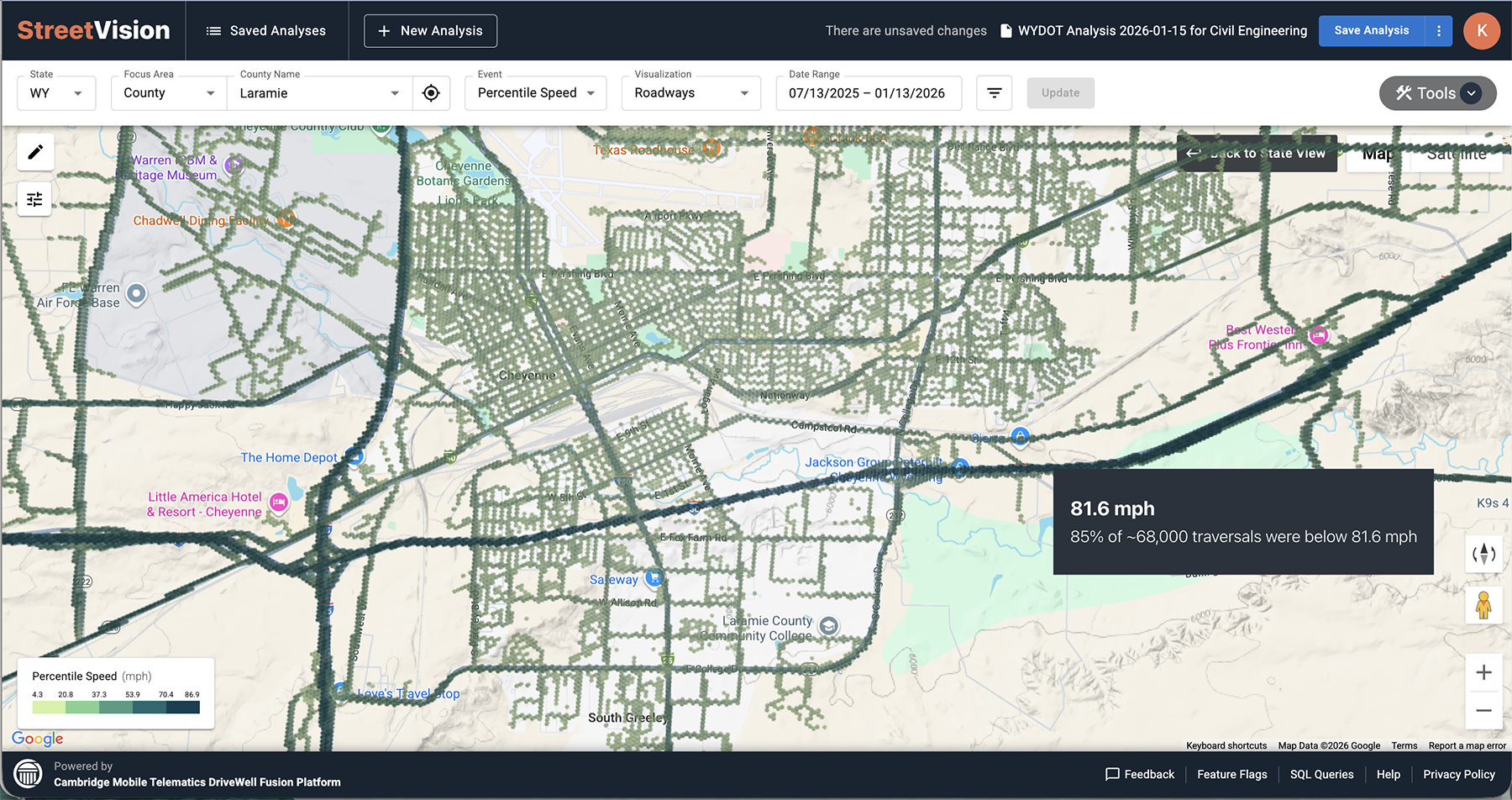The image size is (1512, 800).
Task: Open advanced filters icon next to Date Range
Action: click(x=994, y=92)
